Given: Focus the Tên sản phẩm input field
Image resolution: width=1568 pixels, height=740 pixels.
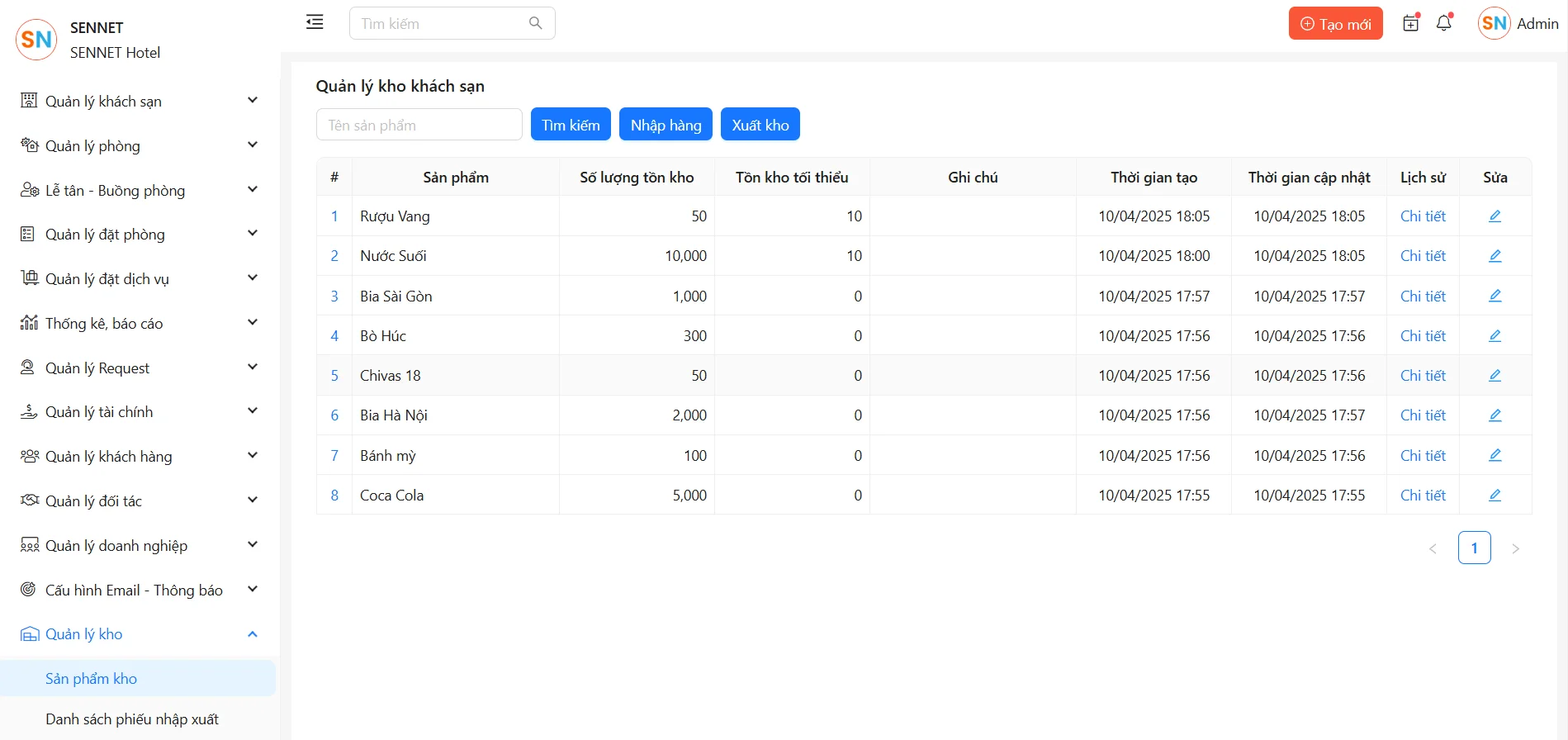Looking at the screenshot, I should click(x=419, y=125).
